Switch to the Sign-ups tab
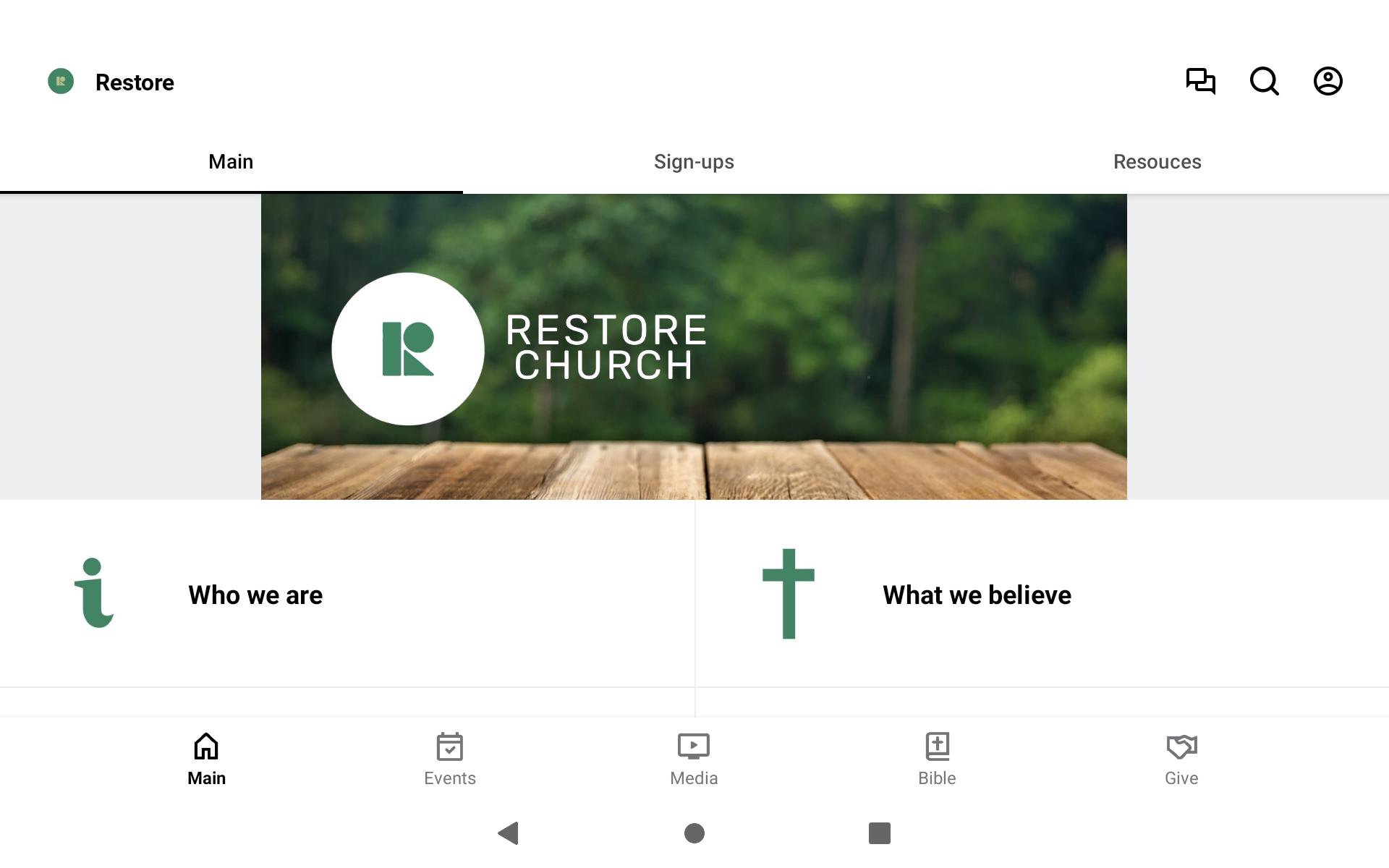This screenshot has height=868, width=1389. pyautogui.click(x=694, y=162)
